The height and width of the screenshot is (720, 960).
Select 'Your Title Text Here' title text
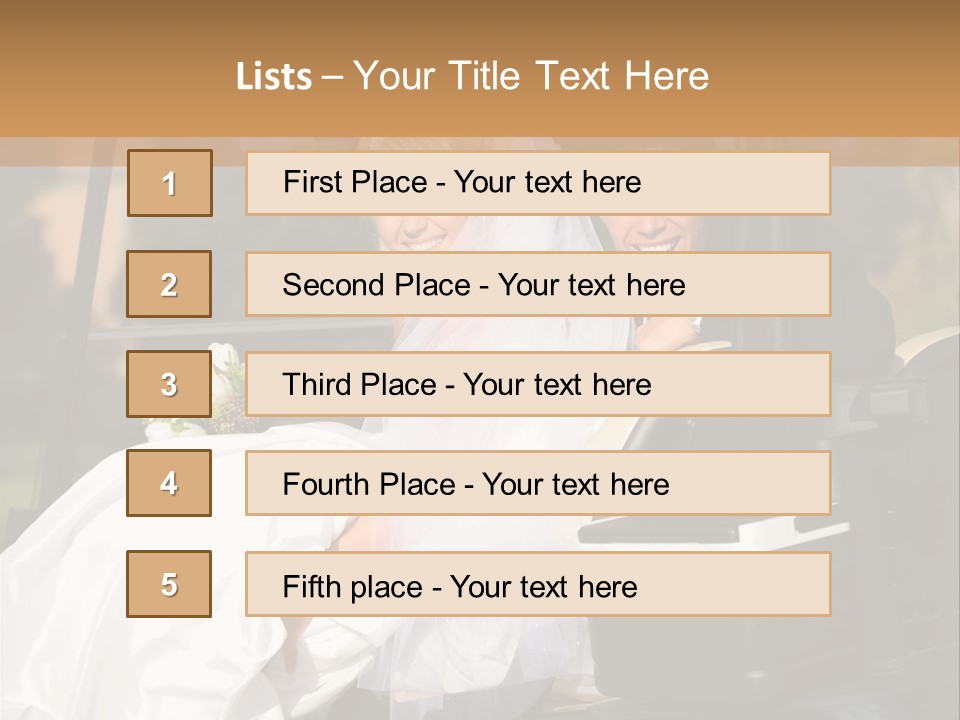coord(531,76)
